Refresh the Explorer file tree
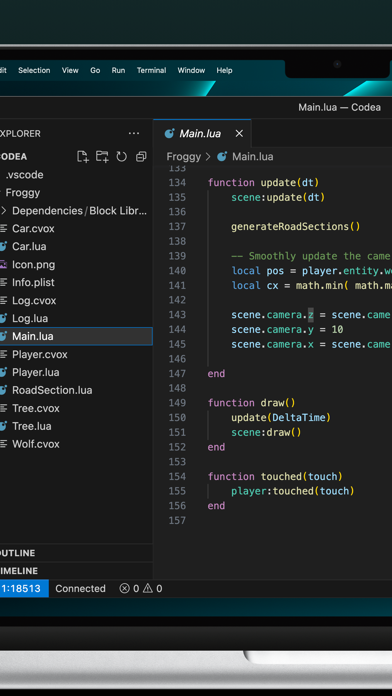This screenshot has width=392, height=696. coord(122,157)
